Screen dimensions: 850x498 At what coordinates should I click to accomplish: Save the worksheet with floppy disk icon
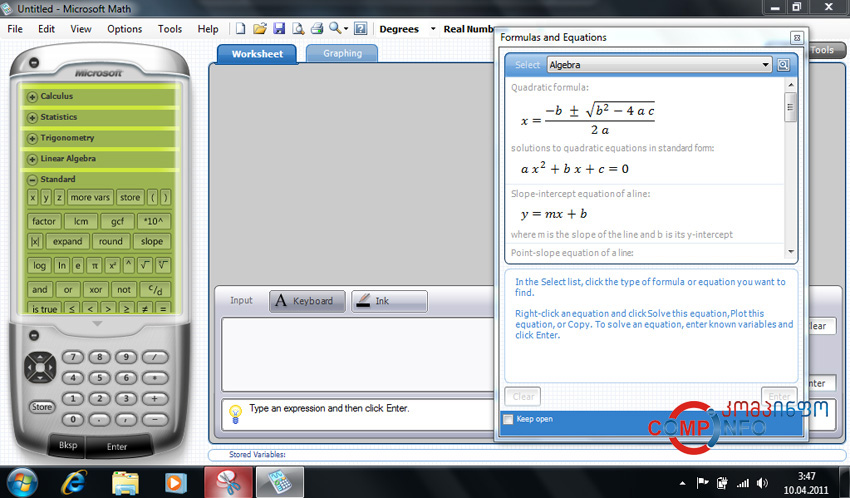tap(279, 29)
